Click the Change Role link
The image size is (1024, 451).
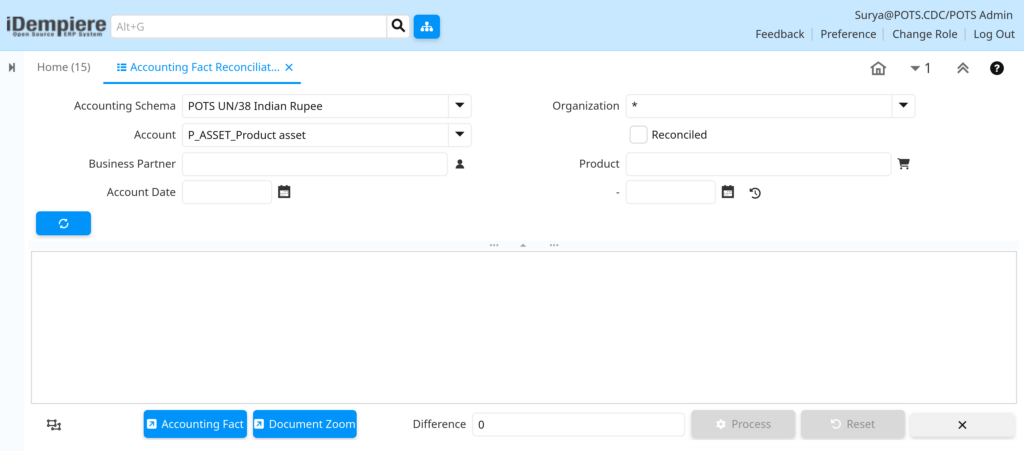[925, 35]
